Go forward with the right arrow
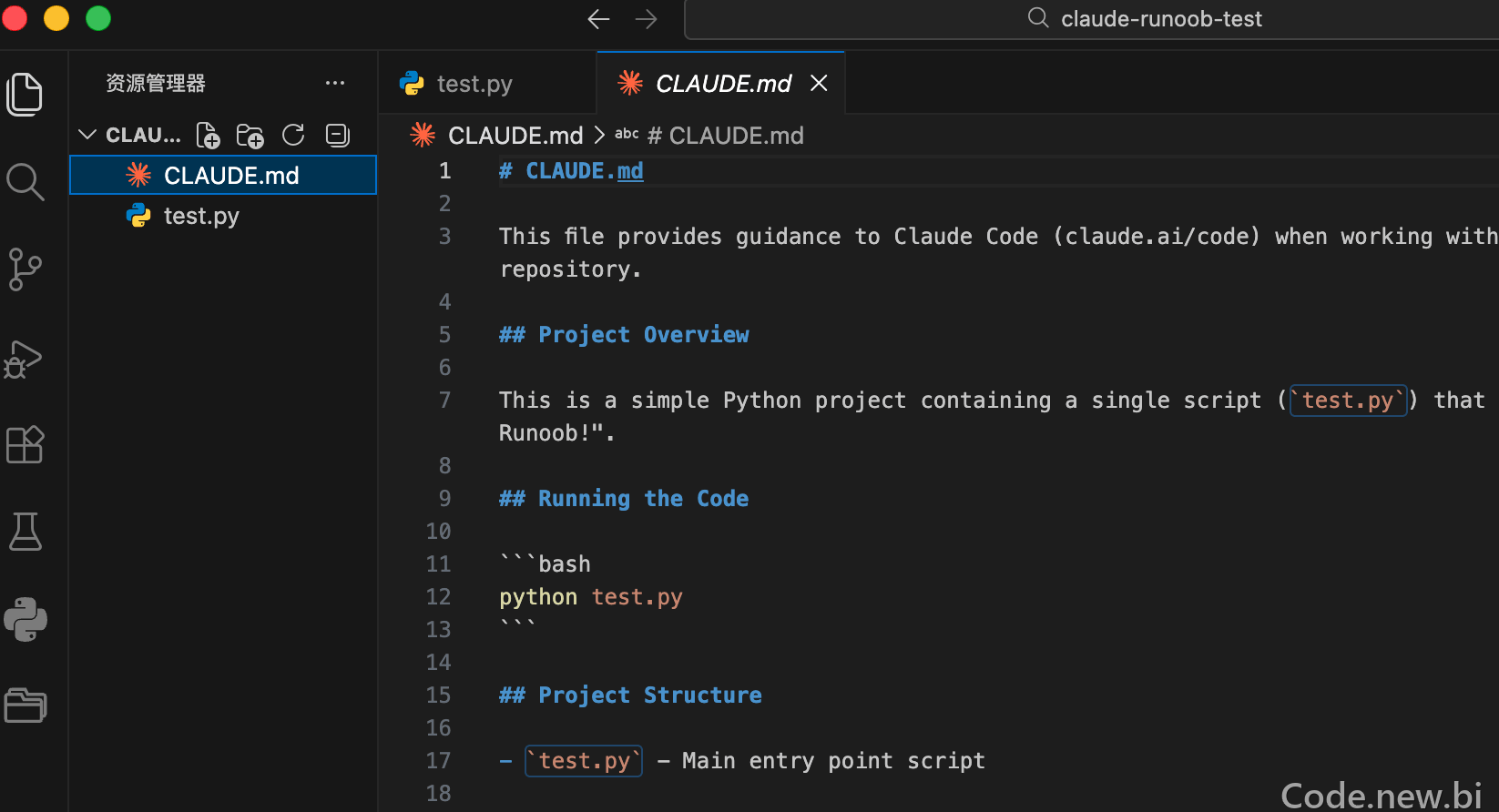1499x812 pixels. (646, 19)
